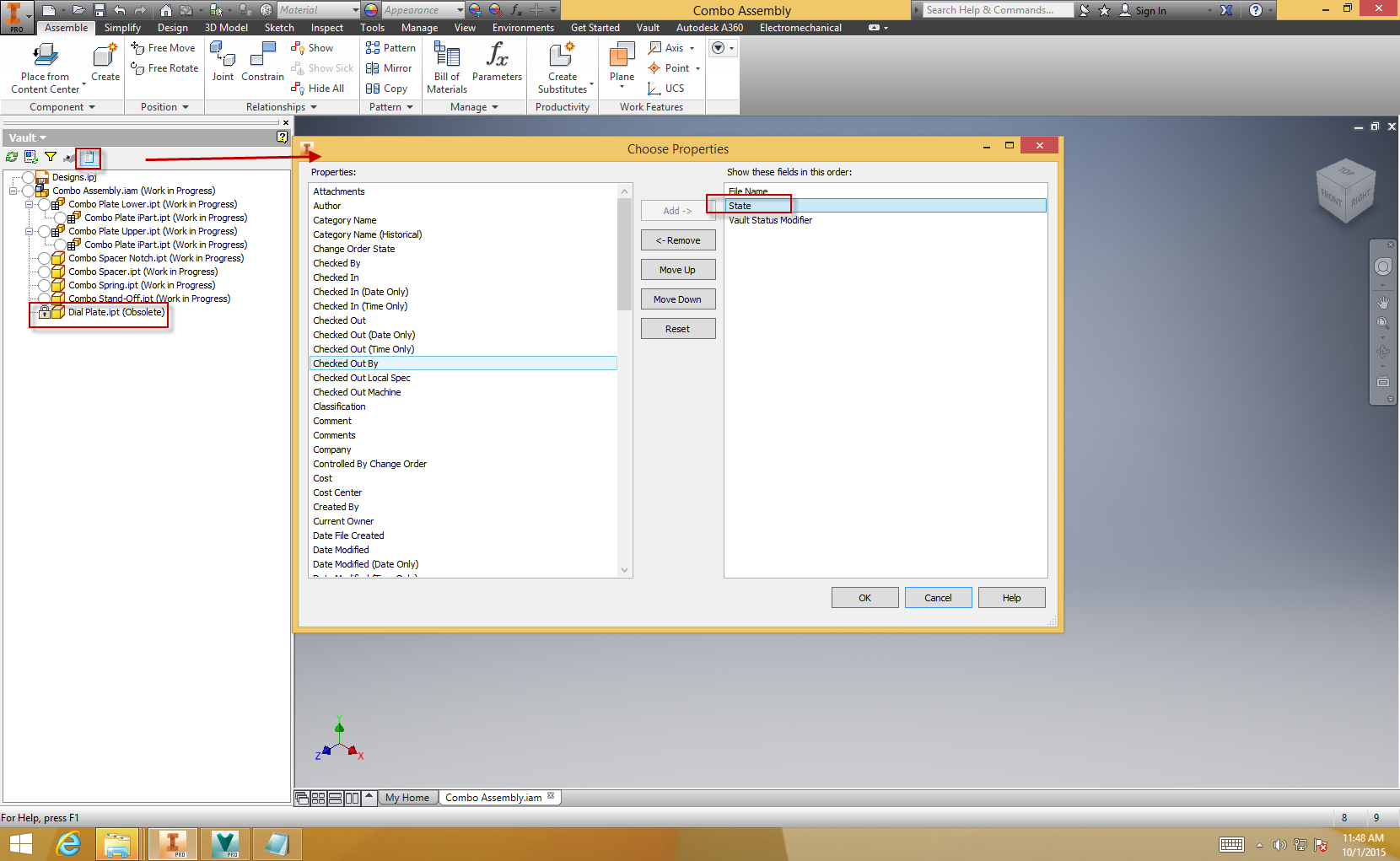This screenshot has height=861, width=1400.
Task: Refresh the Vault browser
Action: (11, 157)
